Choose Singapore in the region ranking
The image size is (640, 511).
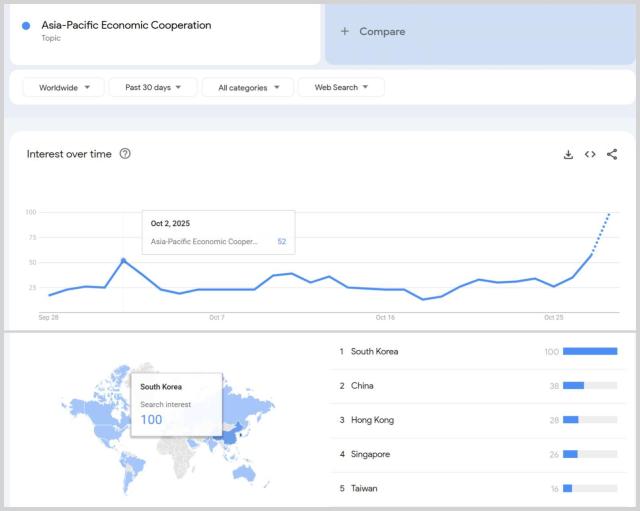pyautogui.click(x=370, y=455)
